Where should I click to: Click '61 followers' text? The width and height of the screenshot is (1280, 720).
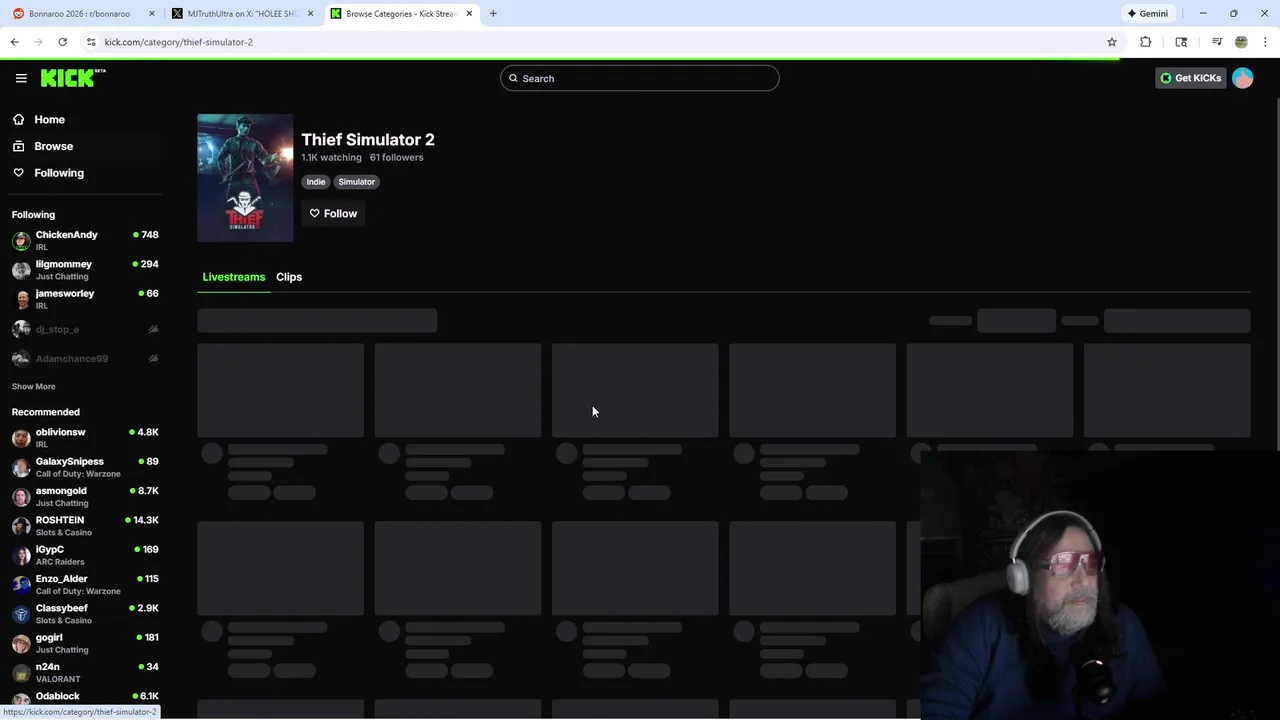[396, 158]
